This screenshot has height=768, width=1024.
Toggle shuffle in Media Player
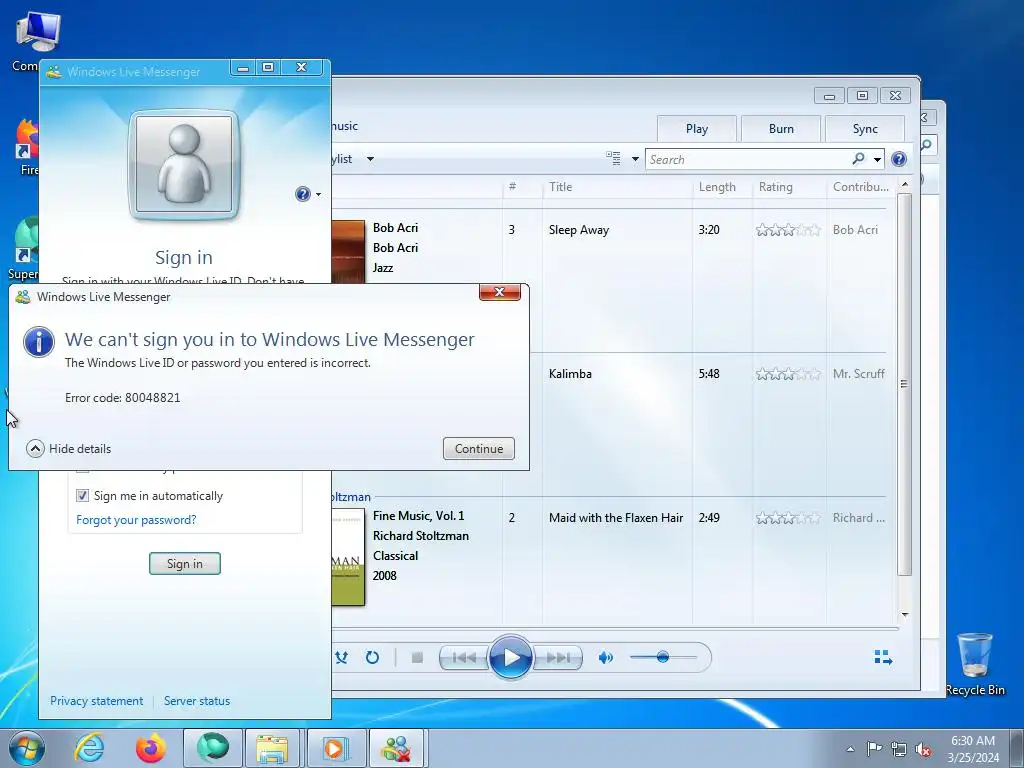(x=341, y=658)
